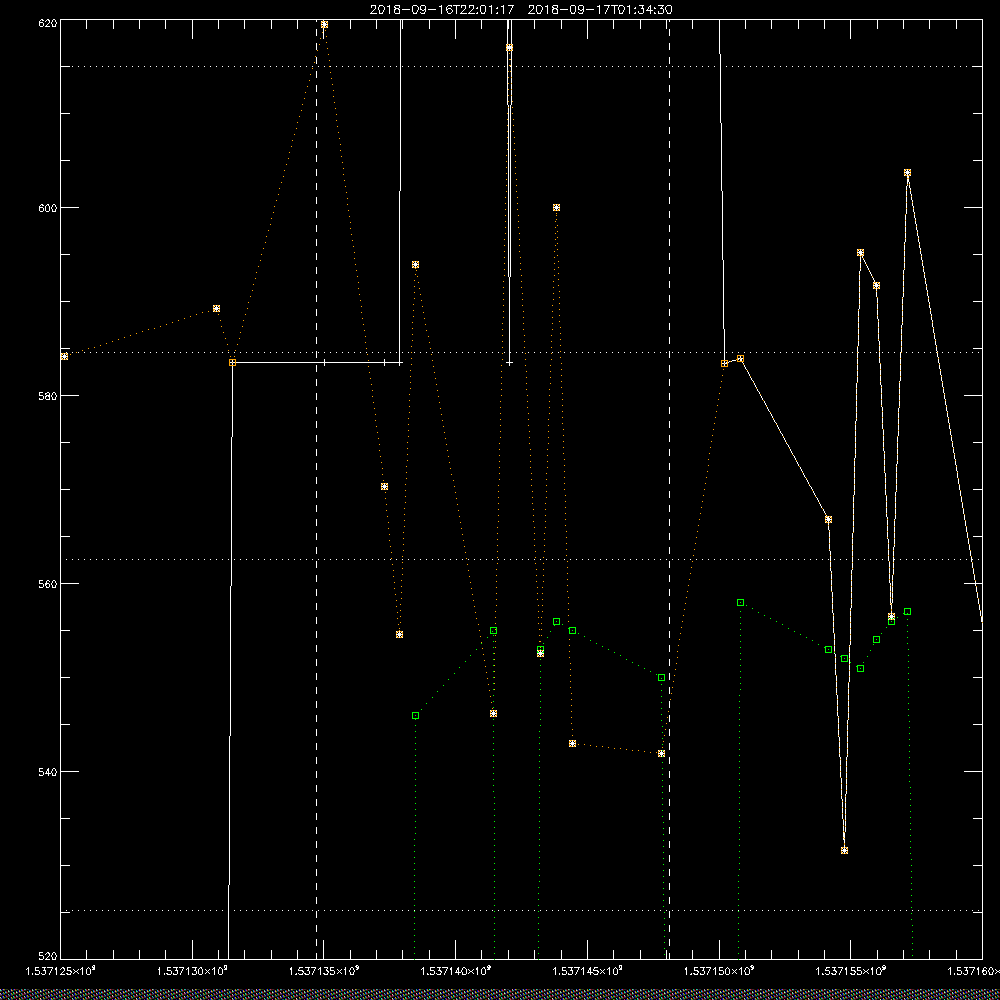Select y-axis label 600
Viewport: 1000px width, 1000px height.
point(48,208)
